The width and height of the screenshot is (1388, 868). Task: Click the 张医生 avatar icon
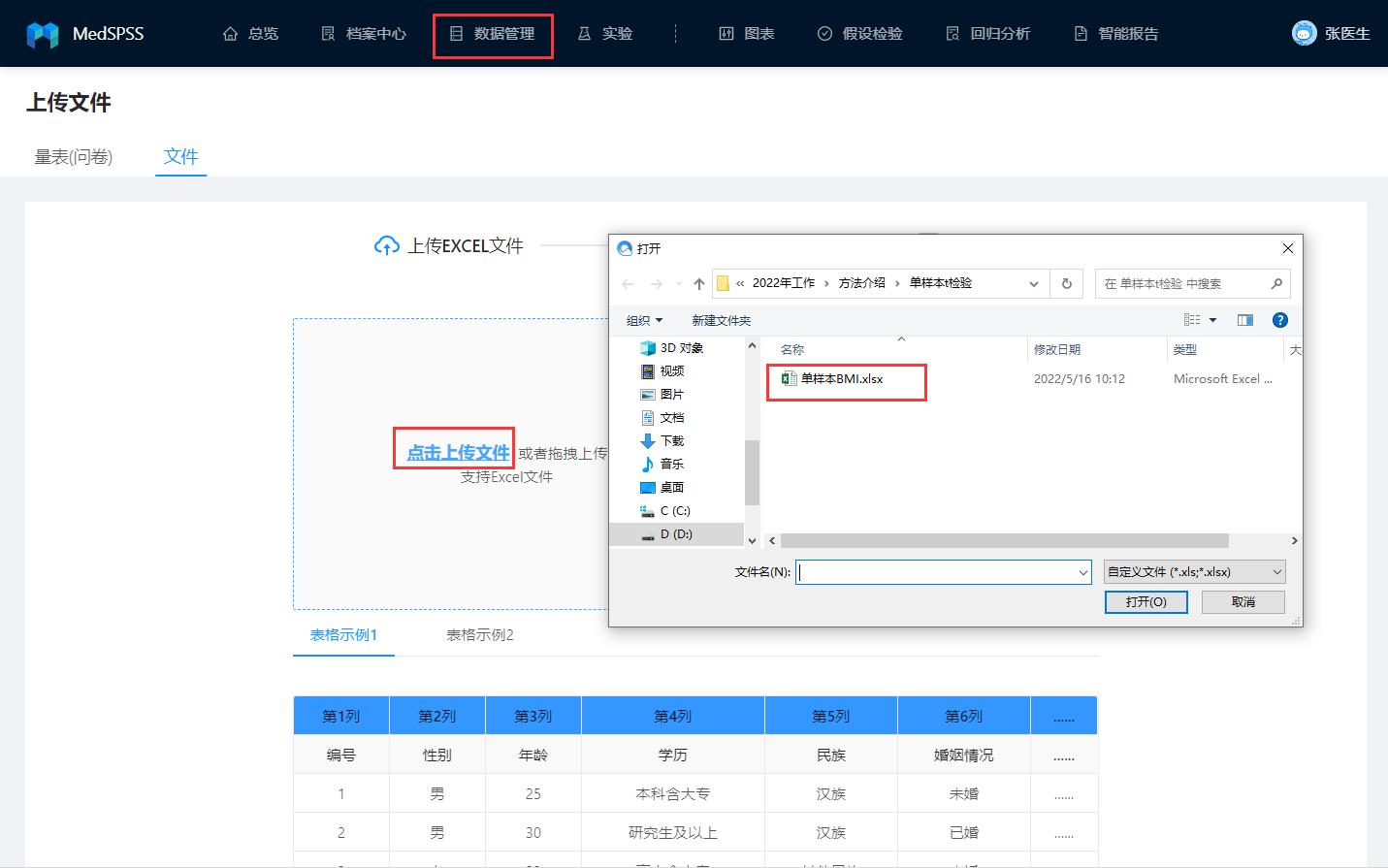[x=1305, y=32]
